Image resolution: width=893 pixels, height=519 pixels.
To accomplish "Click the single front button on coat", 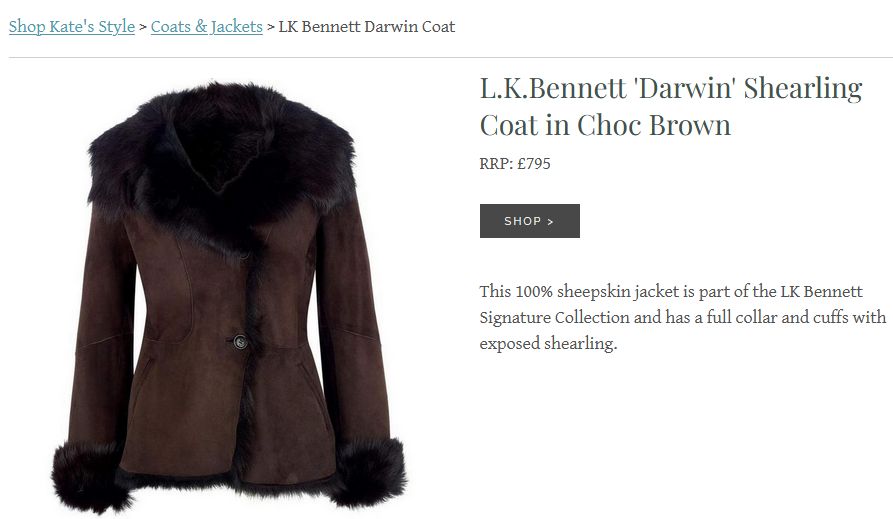I will [240, 342].
